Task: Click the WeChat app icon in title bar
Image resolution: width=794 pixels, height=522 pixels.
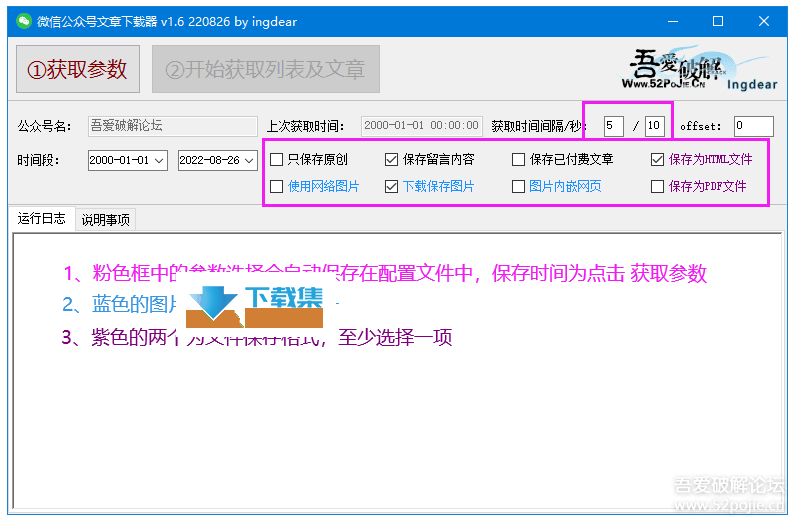Action: pyautogui.click(x=23, y=21)
